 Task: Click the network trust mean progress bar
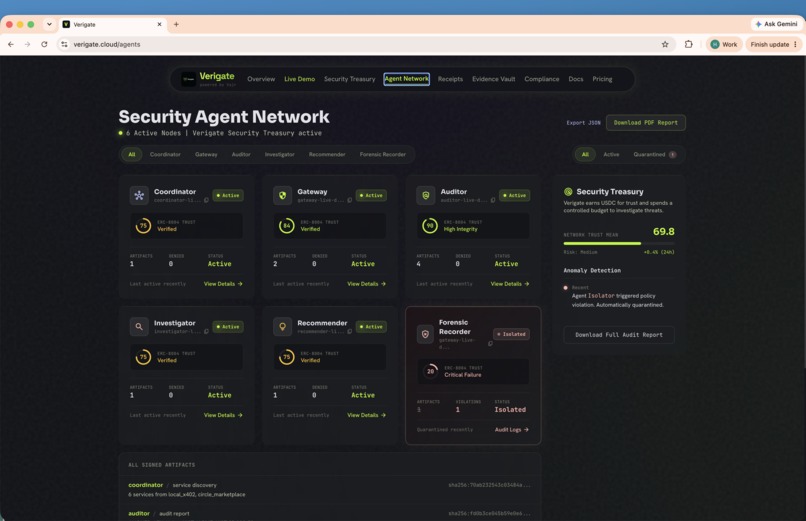click(x=619, y=244)
